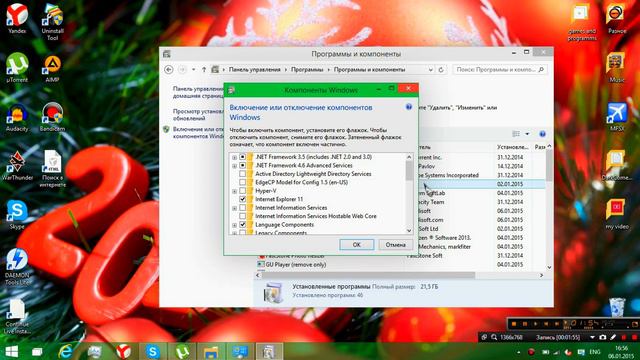Launch AIMP from the desktop

point(52,69)
